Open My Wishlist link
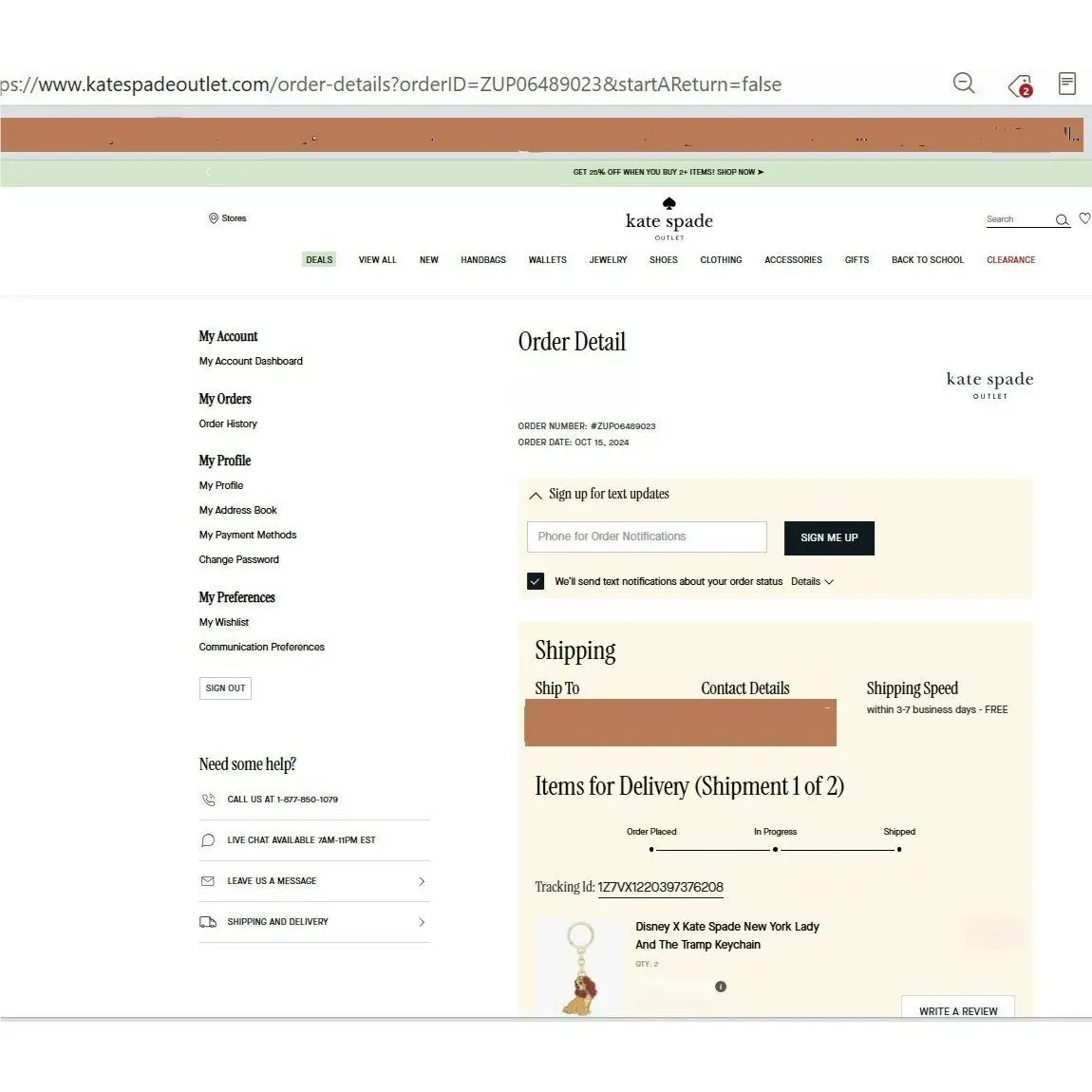Image resolution: width=1092 pixels, height=1092 pixels. click(x=223, y=622)
